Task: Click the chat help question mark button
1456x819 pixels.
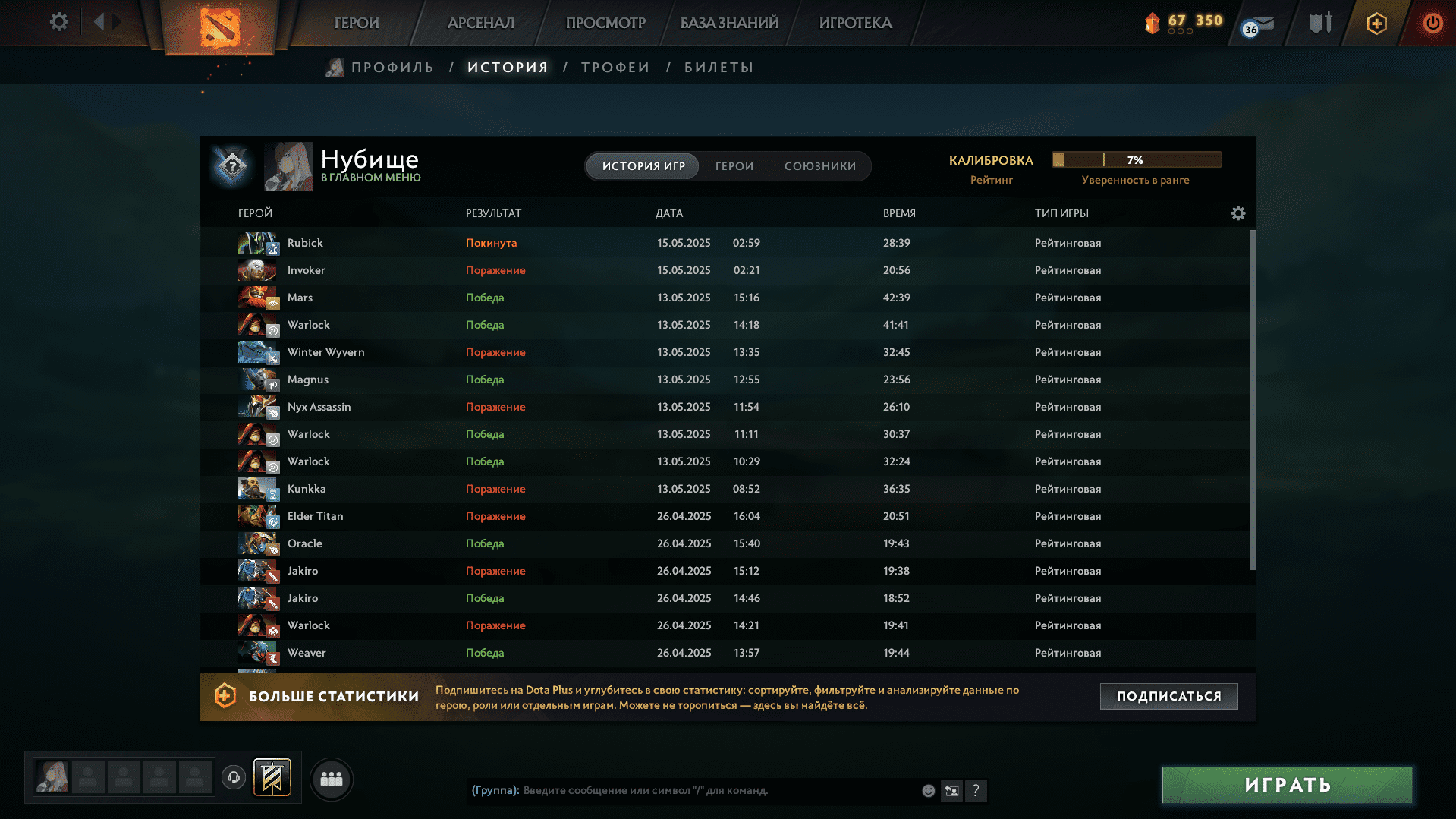Action: click(x=976, y=791)
